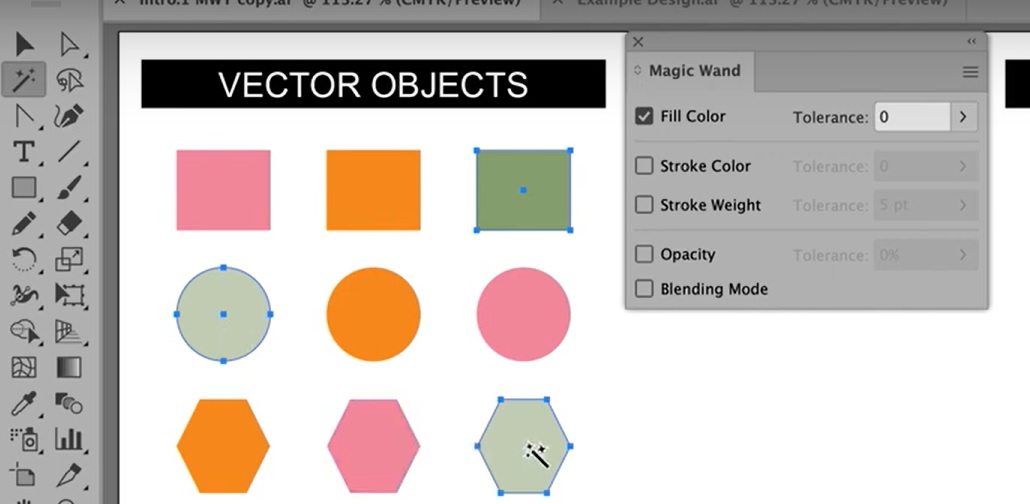
Task: Select the Eraser tool
Action: point(69,223)
